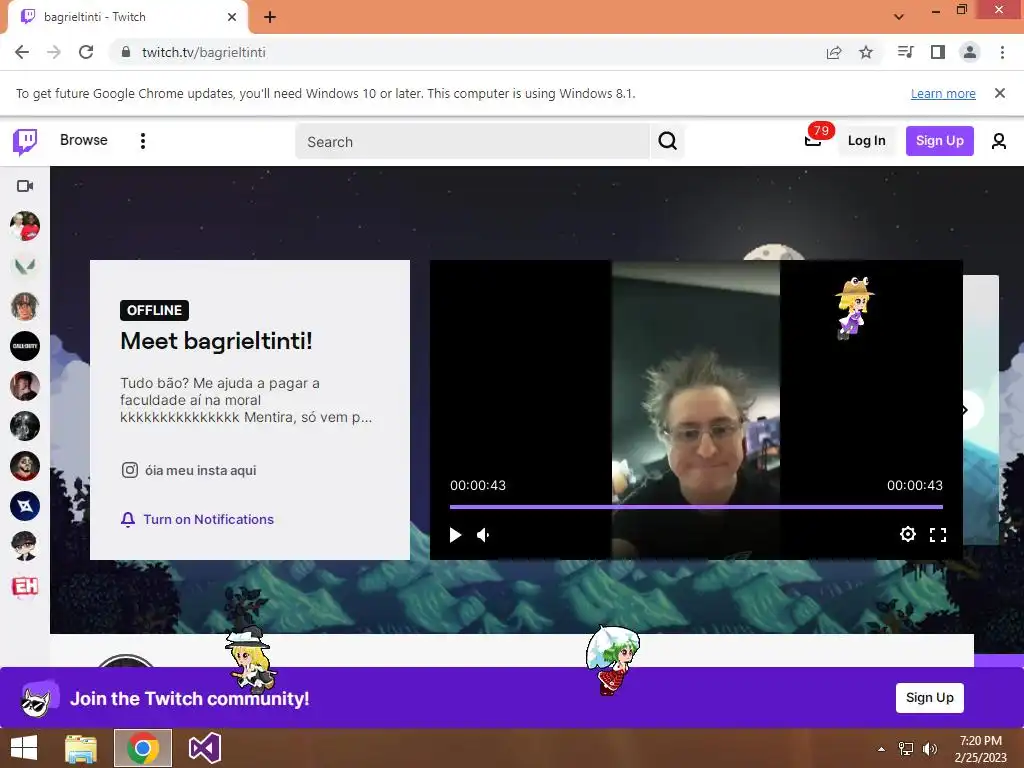Show hidden system tray icons
The width and height of the screenshot is (1024, 768).
(881, 749)
